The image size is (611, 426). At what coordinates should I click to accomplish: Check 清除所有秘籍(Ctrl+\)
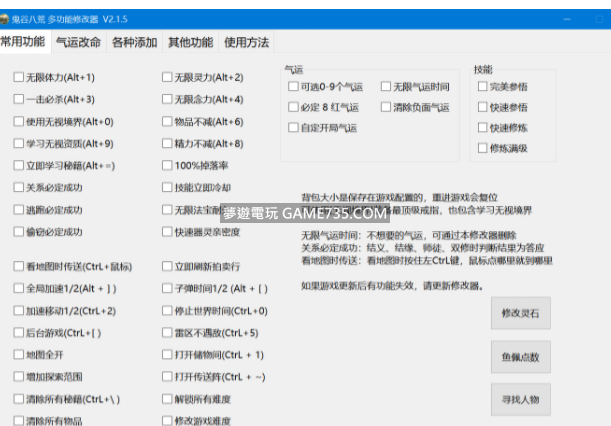[x=18, y=399]
